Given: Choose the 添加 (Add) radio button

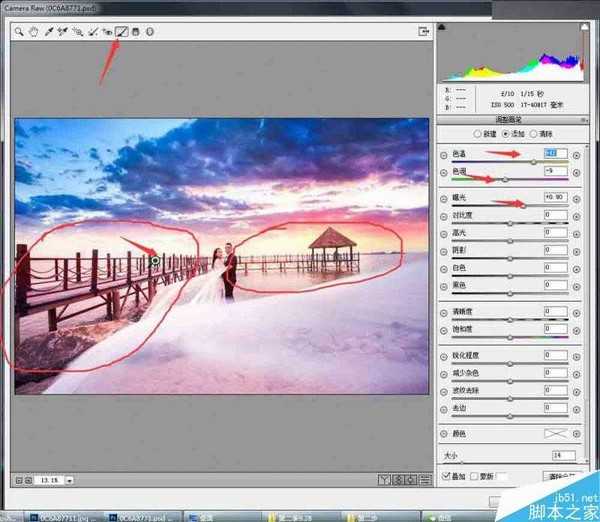Looking at the screenshot, I should tap(506, 134).
